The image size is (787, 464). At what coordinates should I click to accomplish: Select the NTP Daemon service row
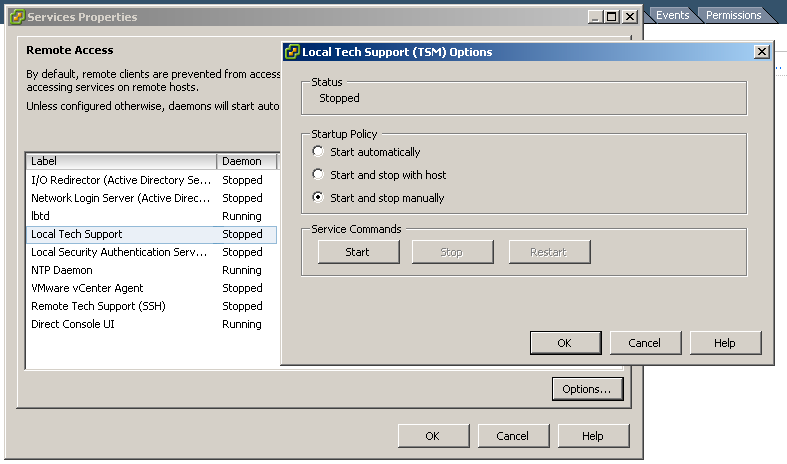[151, 270]
